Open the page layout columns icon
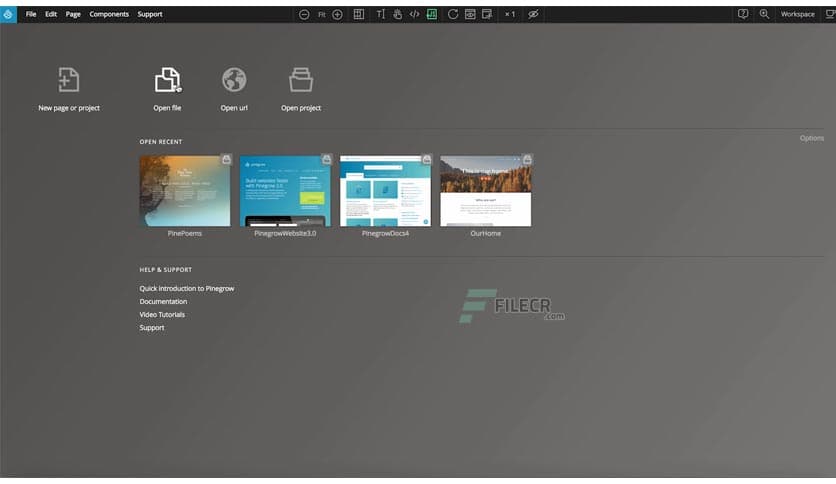This screenshot has height=484, width=836. [359, 14]
